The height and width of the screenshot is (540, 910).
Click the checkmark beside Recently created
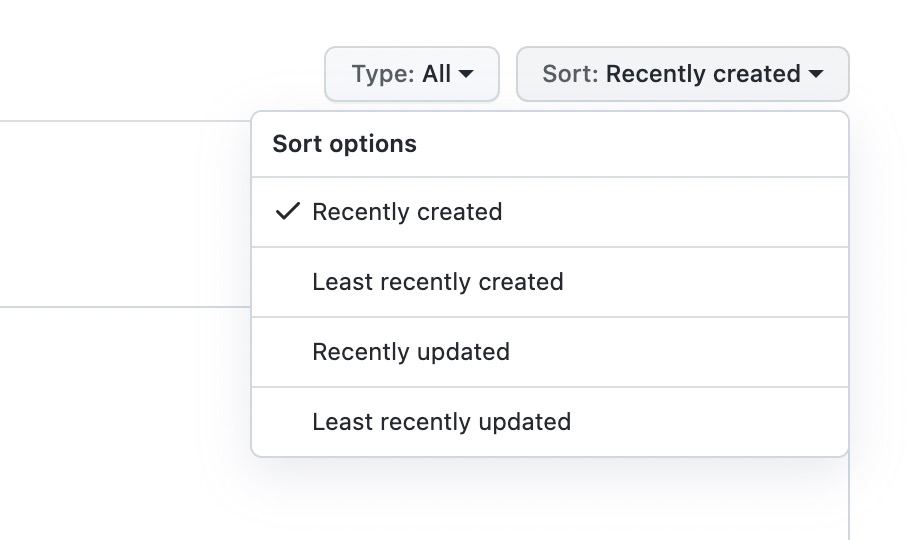click(287, 212)
